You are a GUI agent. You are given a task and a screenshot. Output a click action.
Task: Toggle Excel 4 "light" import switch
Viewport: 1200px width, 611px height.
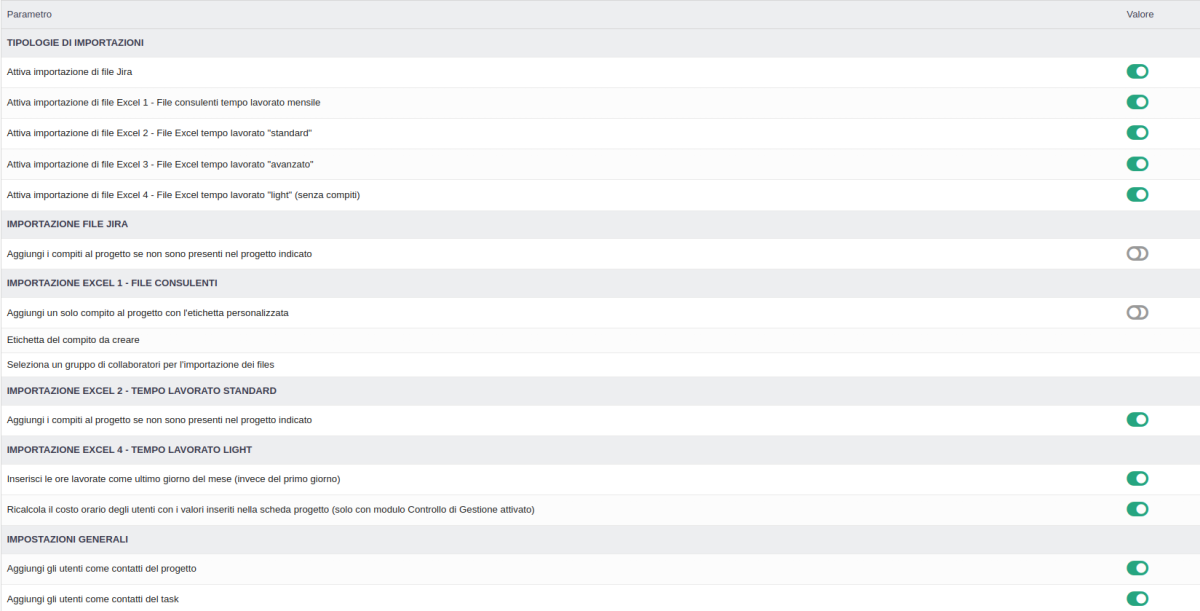tap(1137, 194)
